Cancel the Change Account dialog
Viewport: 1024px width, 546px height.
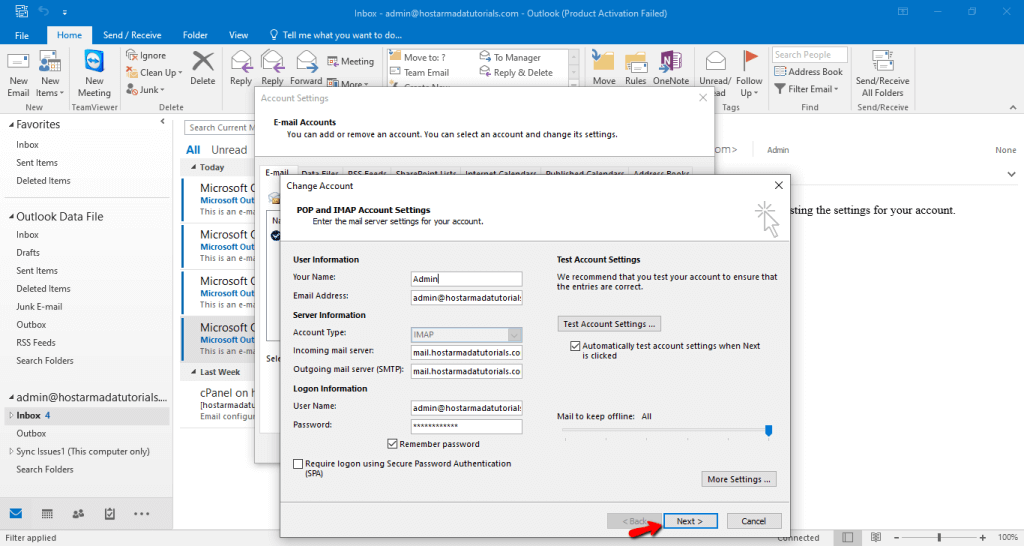[754, 521]
